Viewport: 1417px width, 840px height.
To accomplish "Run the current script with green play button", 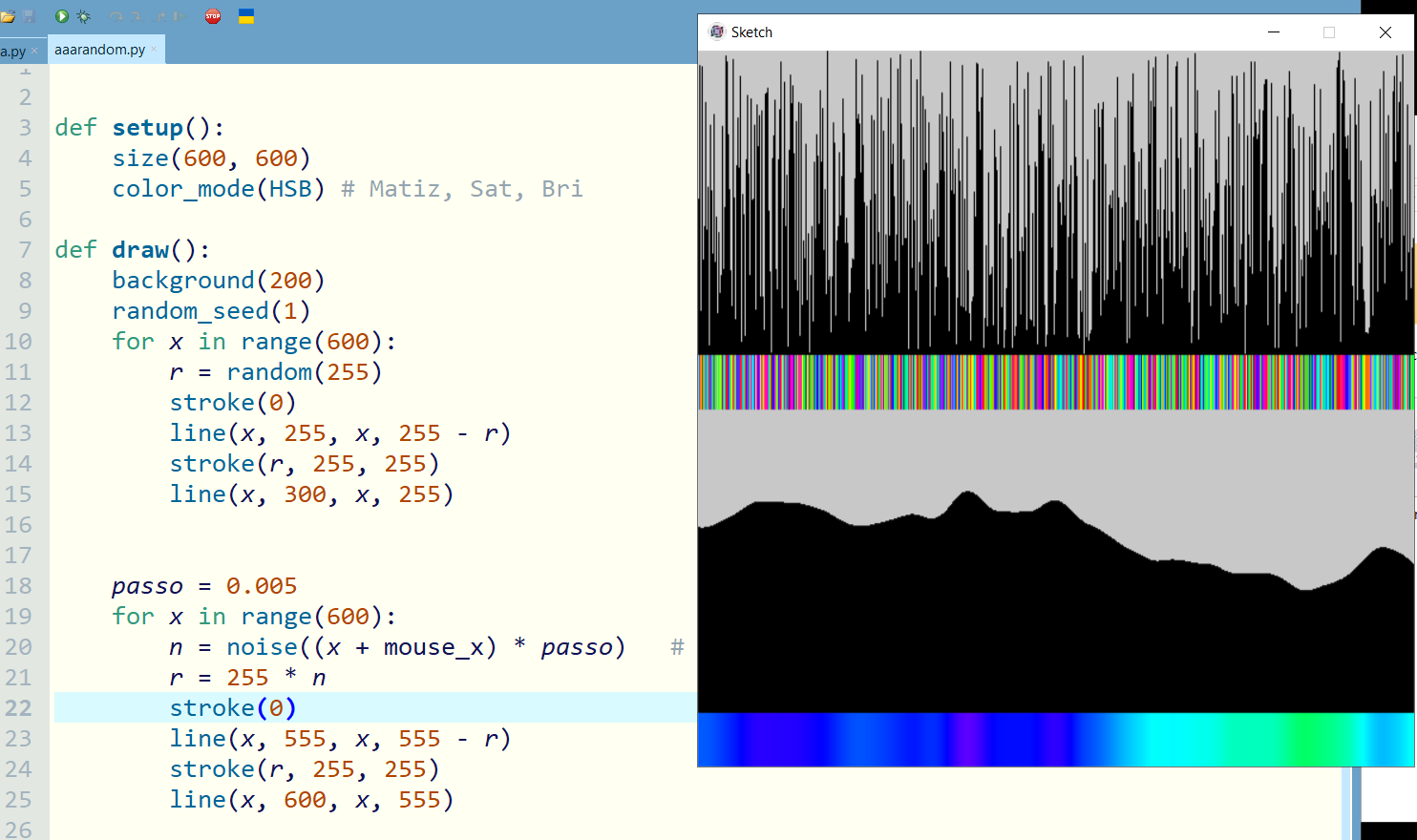I will (x=62, y=16).
